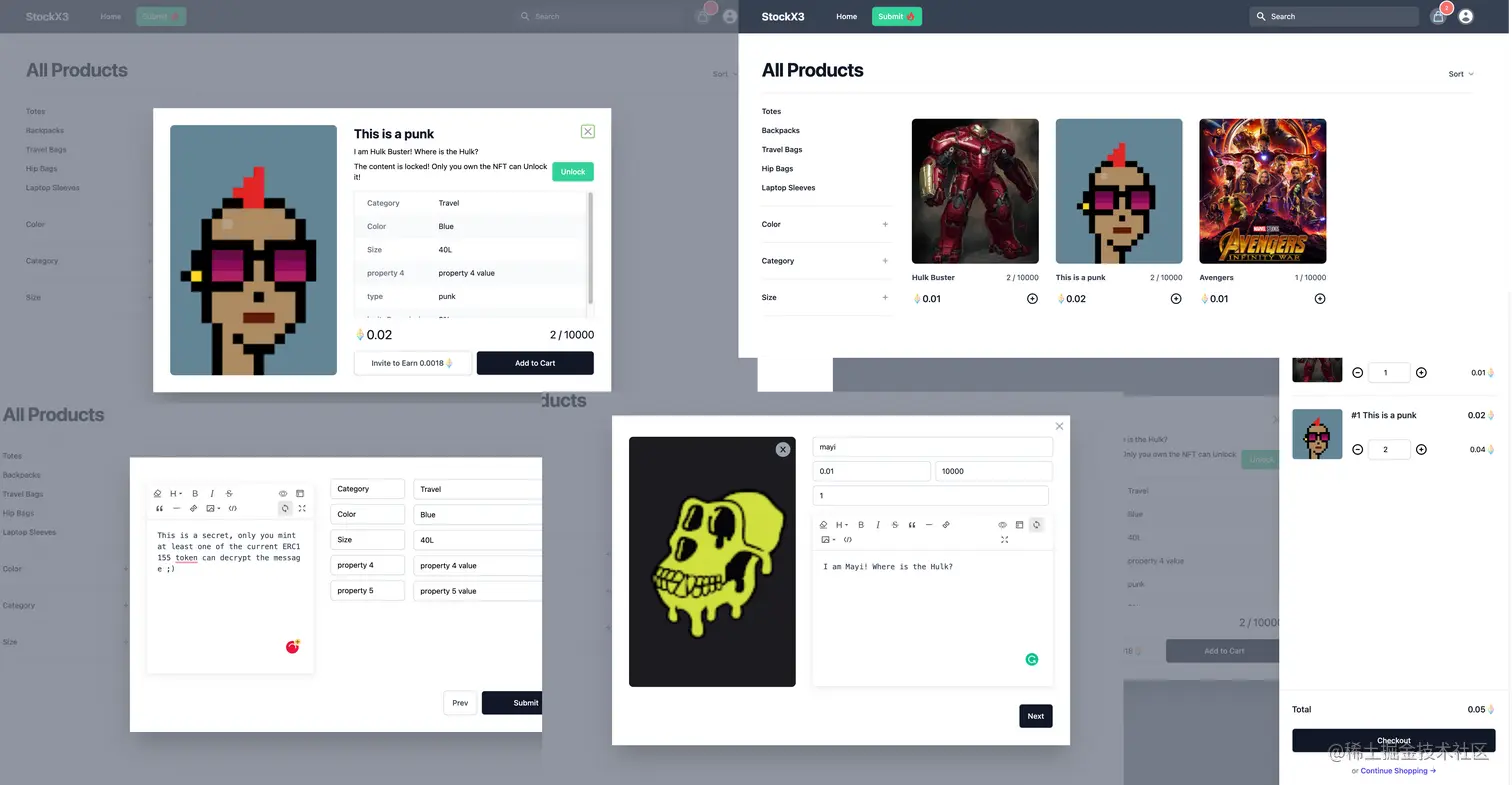This screenshot has width=1512, height=785.
Task: Click the dark Add to Cart button in the punk dialog
Action: coord(535,363)
